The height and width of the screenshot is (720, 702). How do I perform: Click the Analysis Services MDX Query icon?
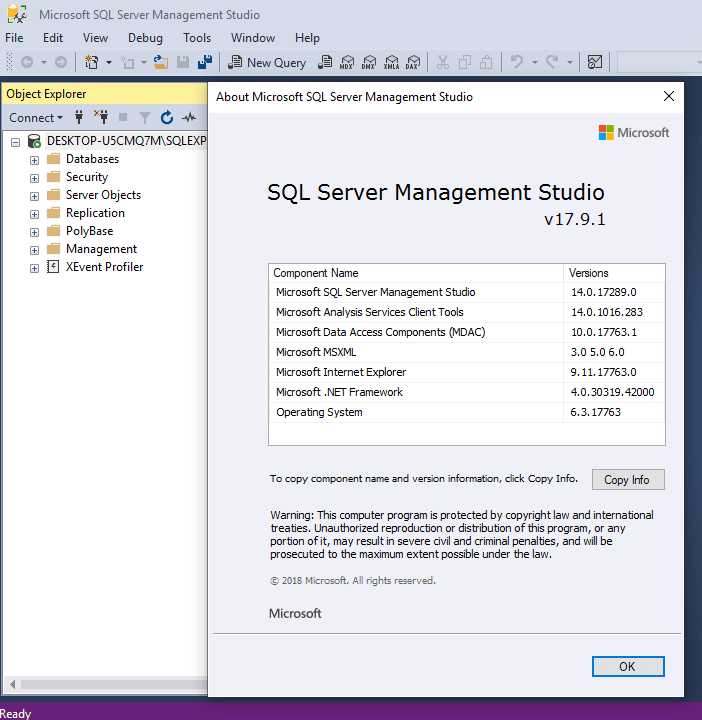347,62
